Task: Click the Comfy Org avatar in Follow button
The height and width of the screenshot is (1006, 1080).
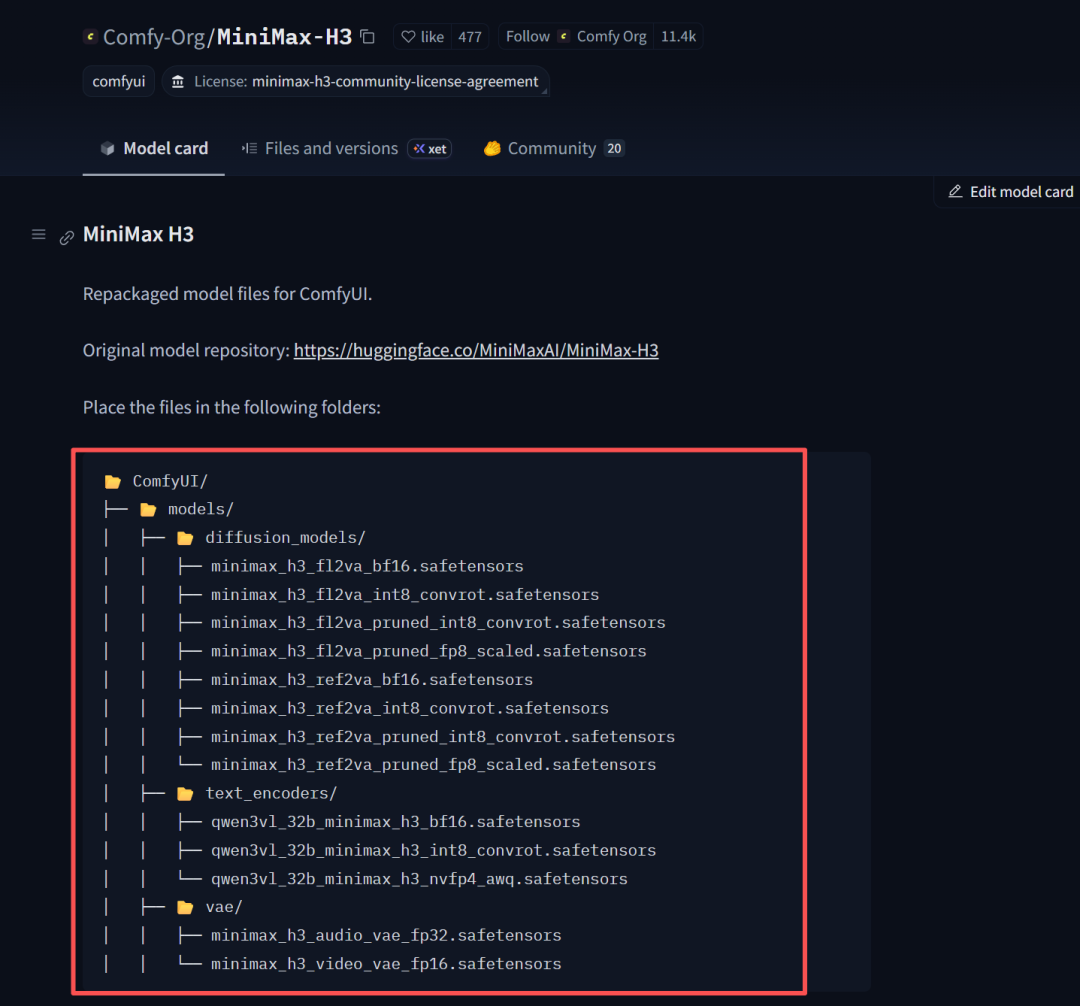Action: (x=564, y=36)
